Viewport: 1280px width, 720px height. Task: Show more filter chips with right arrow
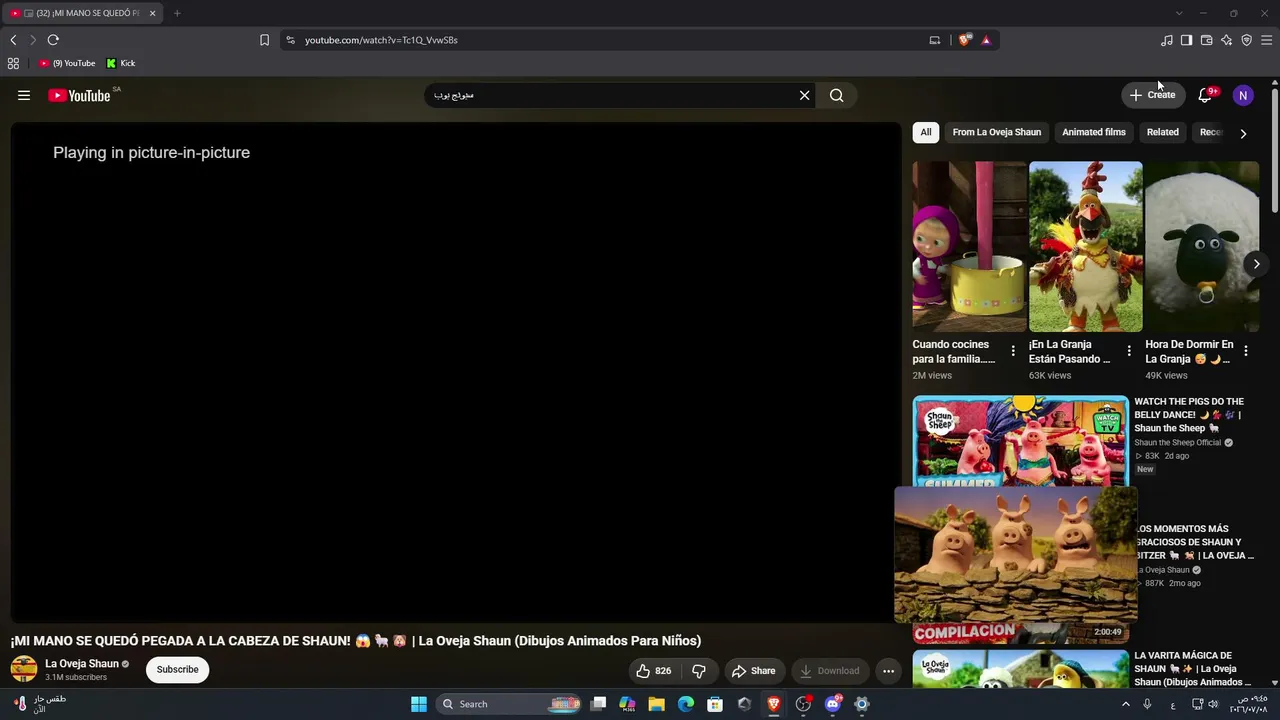pos(1243,133)
